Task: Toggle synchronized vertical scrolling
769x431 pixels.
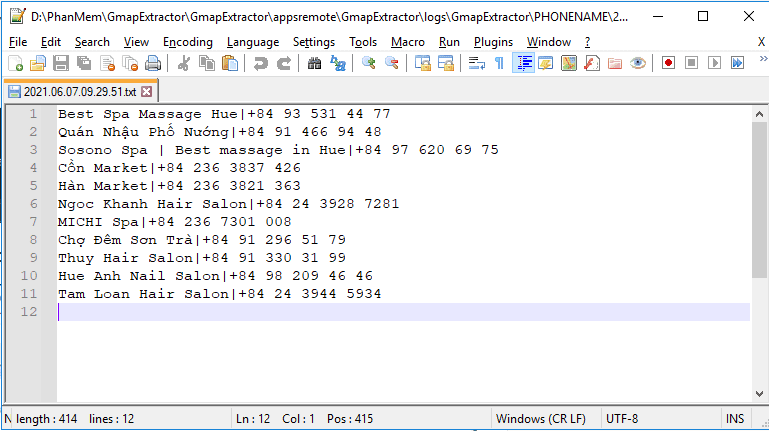Action: (422, 63)
